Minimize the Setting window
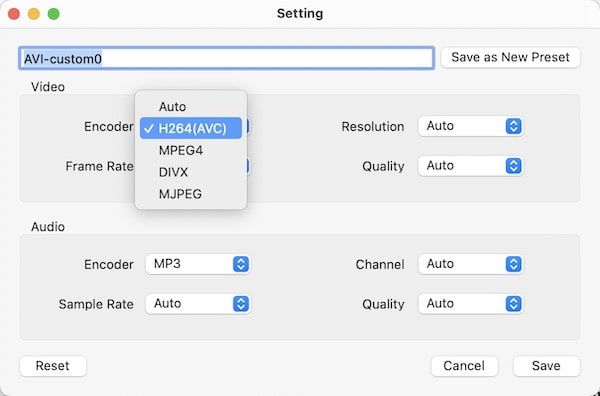The width and height of the screenshot is (600, 396). pyautogui.click(x=34, y=14)
